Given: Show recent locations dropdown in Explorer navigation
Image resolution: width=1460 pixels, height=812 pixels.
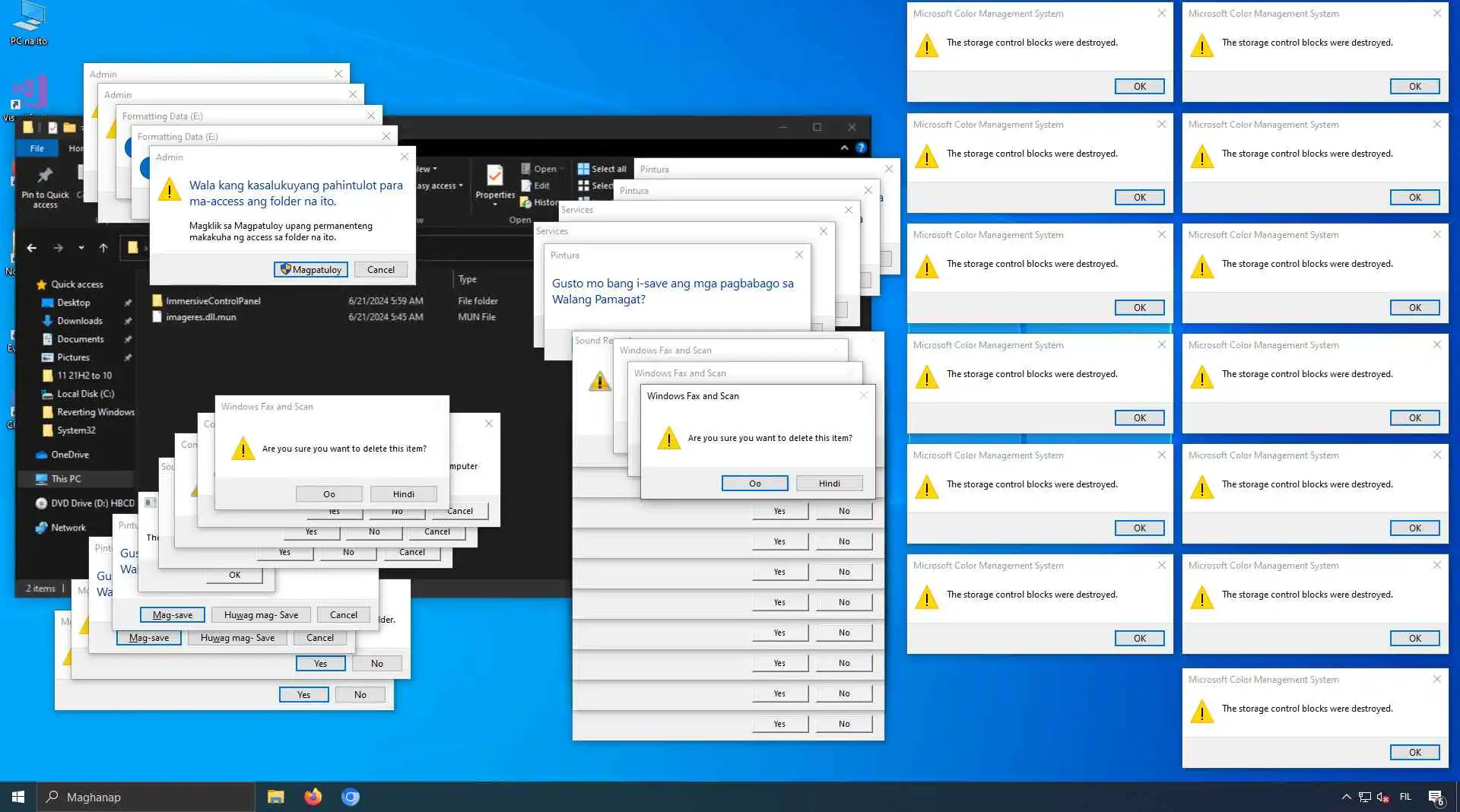Looking at the screenshot, I should pos(81,248).
